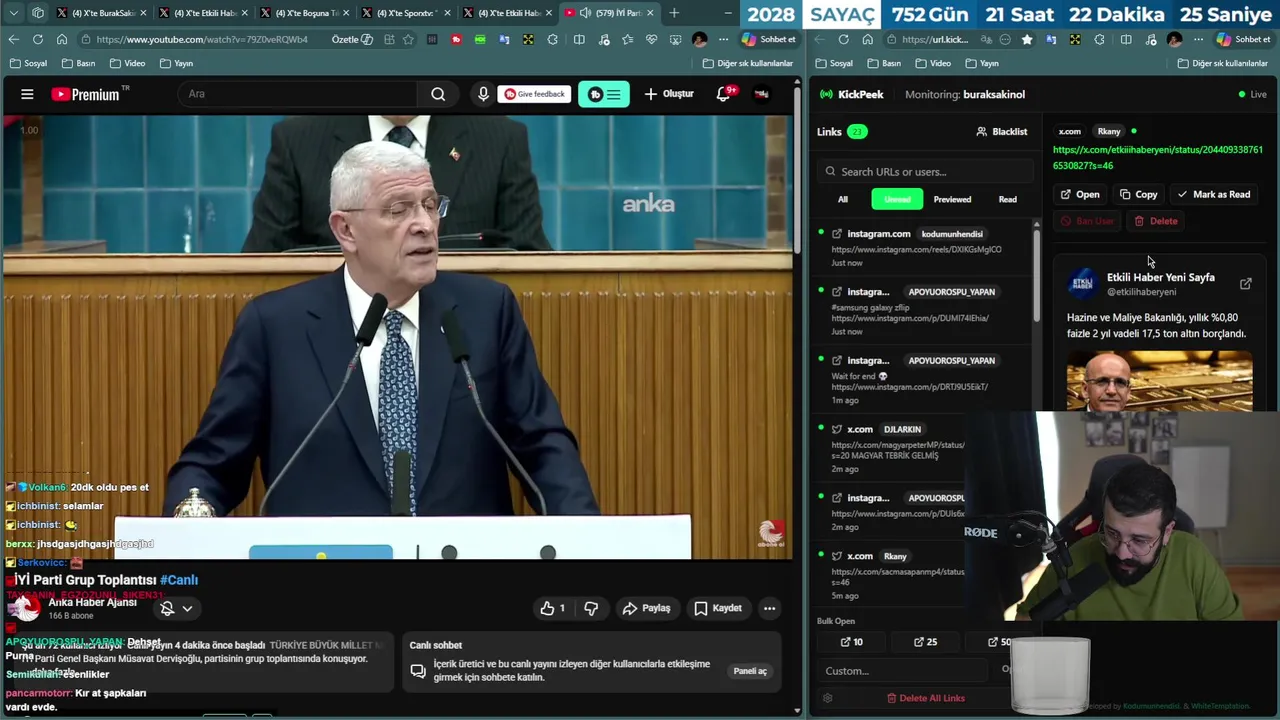Screen dimensions: 1280x720
Task: Open extensions puzzle icon in right browser
Action: coord(1099,39)
